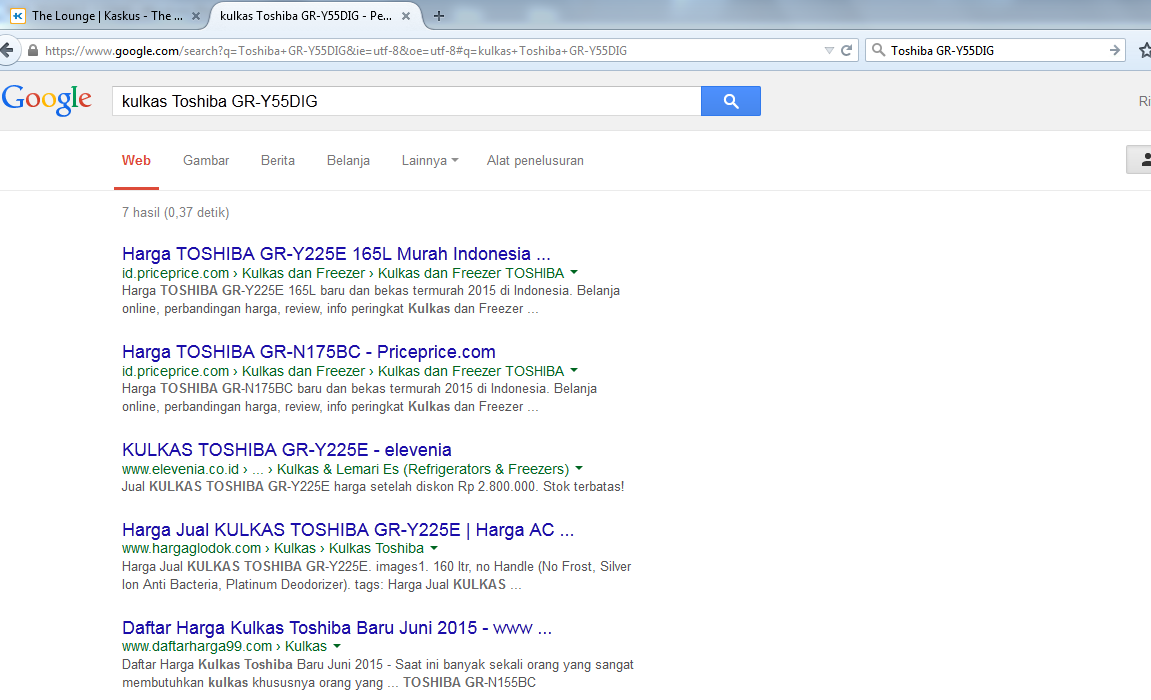
Task: Expand dropdown arrow beside GR-Y225E 165L priceprice URL
Action: (x=574, y=272)
